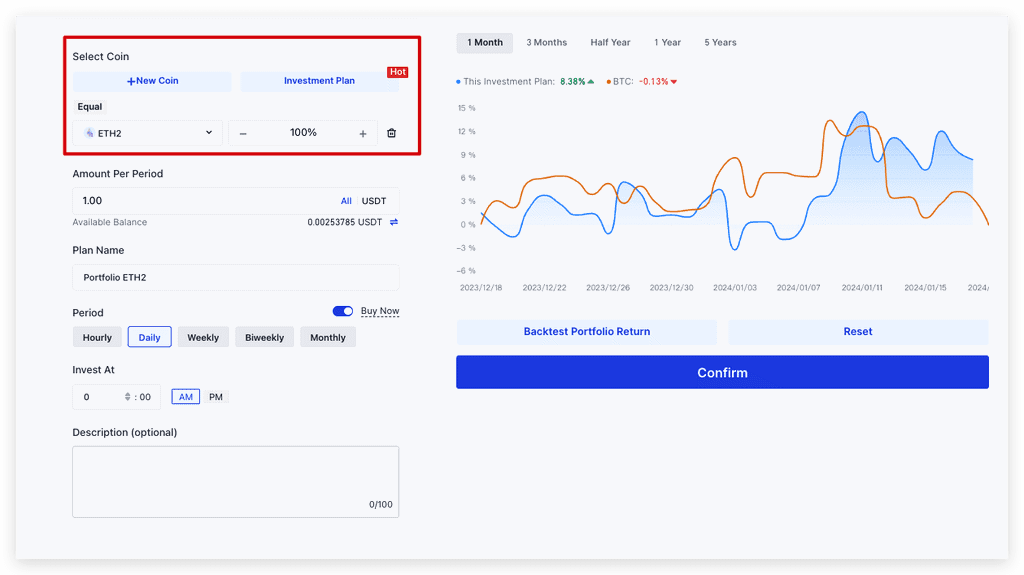Open the USDT currency selector

pos(374,201)
